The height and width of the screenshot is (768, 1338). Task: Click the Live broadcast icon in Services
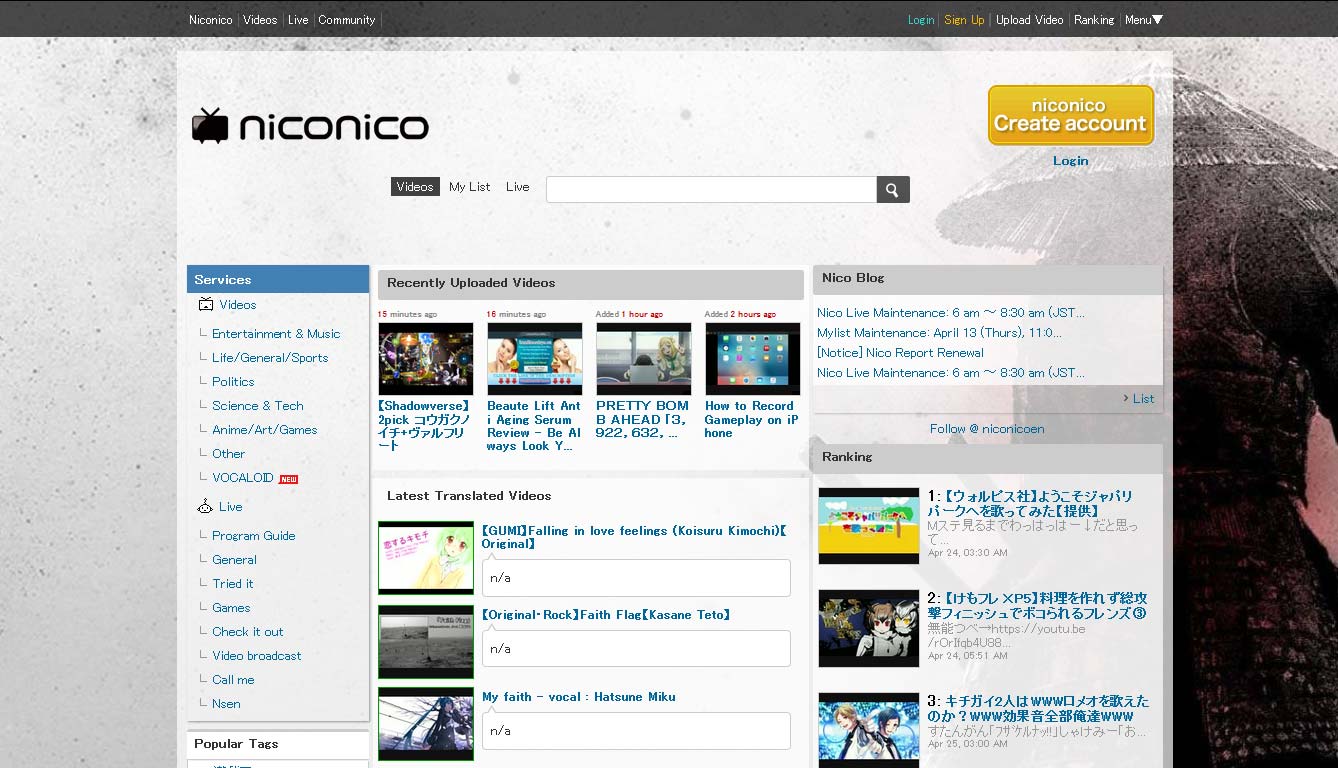coord(205,506)
